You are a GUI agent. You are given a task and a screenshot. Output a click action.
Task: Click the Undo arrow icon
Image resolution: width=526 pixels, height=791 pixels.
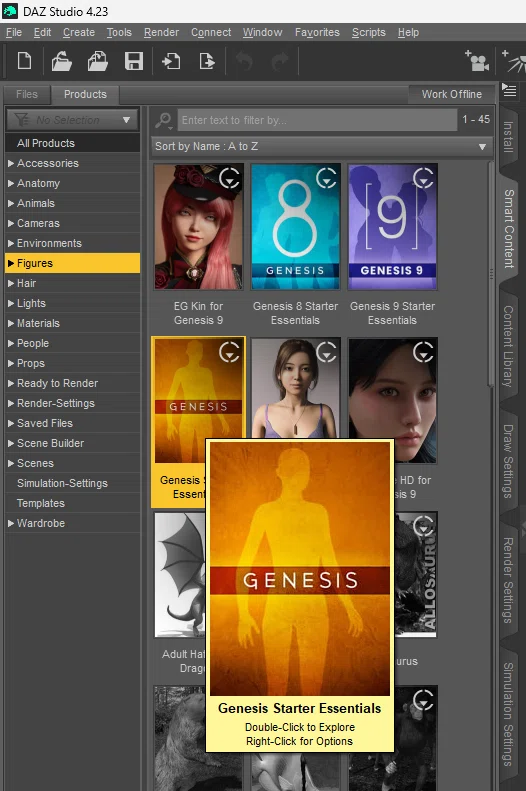[x=244, y=62]
